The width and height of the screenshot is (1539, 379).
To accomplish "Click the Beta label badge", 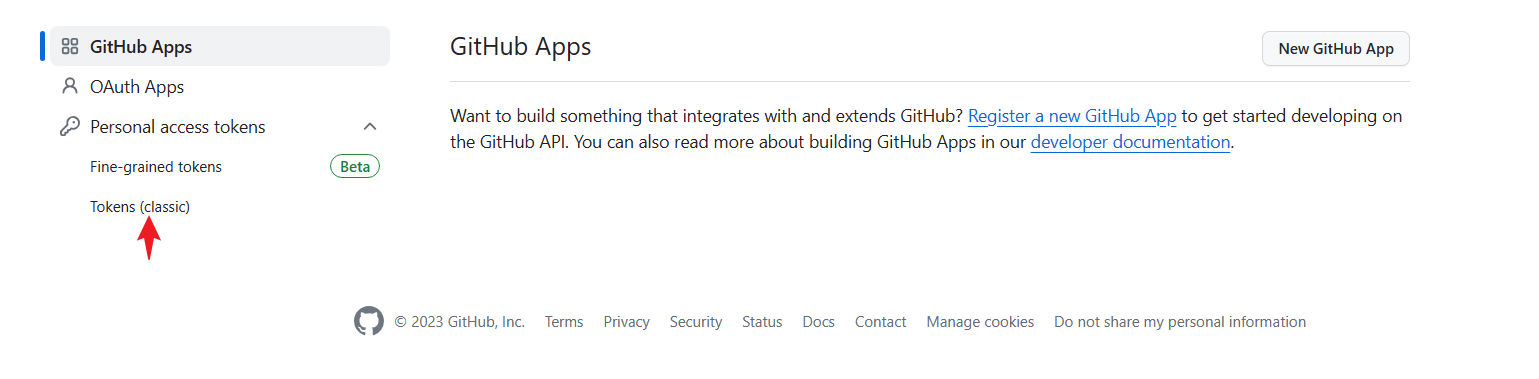I will 355,167.
